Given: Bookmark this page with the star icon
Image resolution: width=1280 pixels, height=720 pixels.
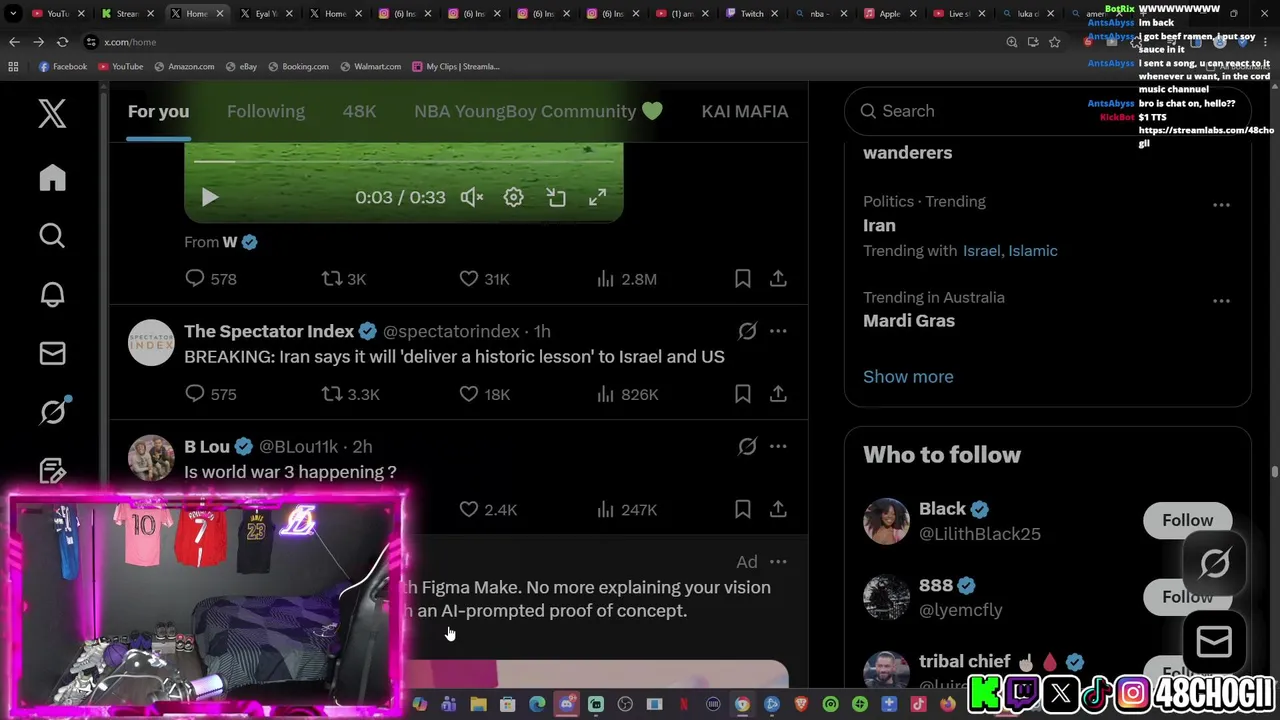Looking at the screenshot, I should click(x=1054, y=42).
